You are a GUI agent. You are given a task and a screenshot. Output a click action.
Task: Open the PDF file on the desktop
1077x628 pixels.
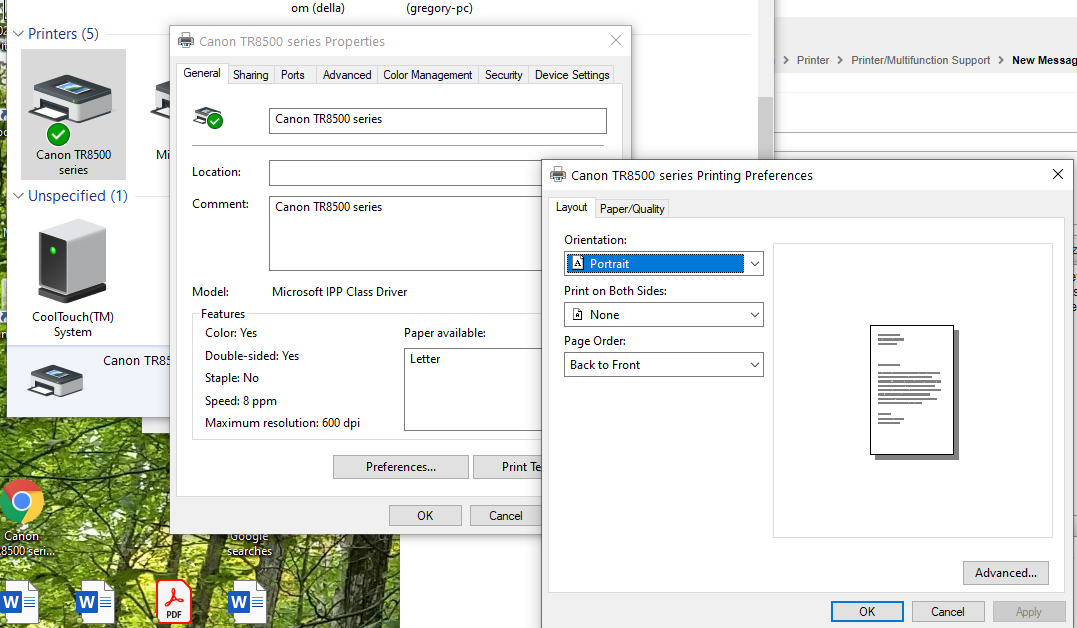(173, 601)
